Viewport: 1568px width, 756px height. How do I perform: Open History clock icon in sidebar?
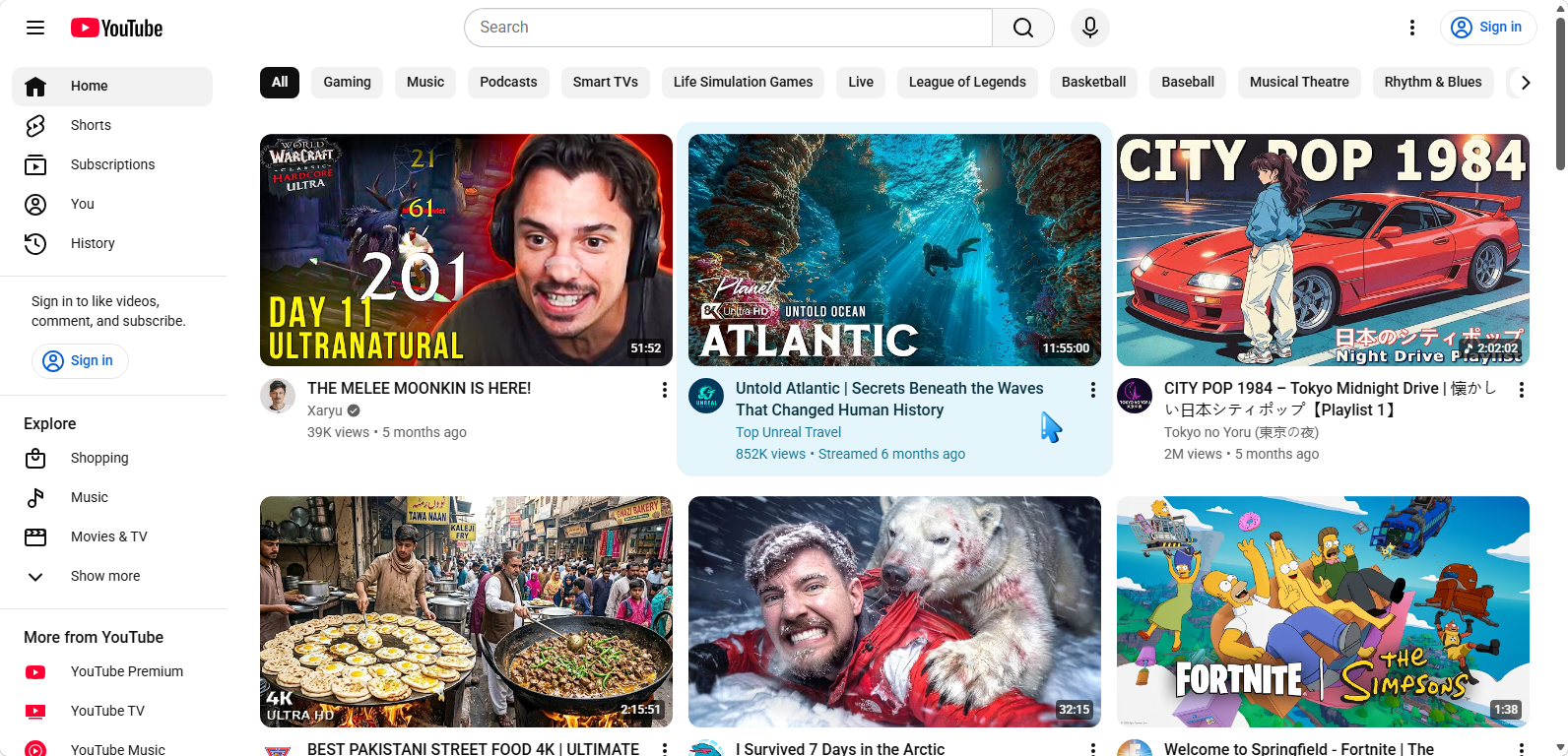click(x=35, y=243)
